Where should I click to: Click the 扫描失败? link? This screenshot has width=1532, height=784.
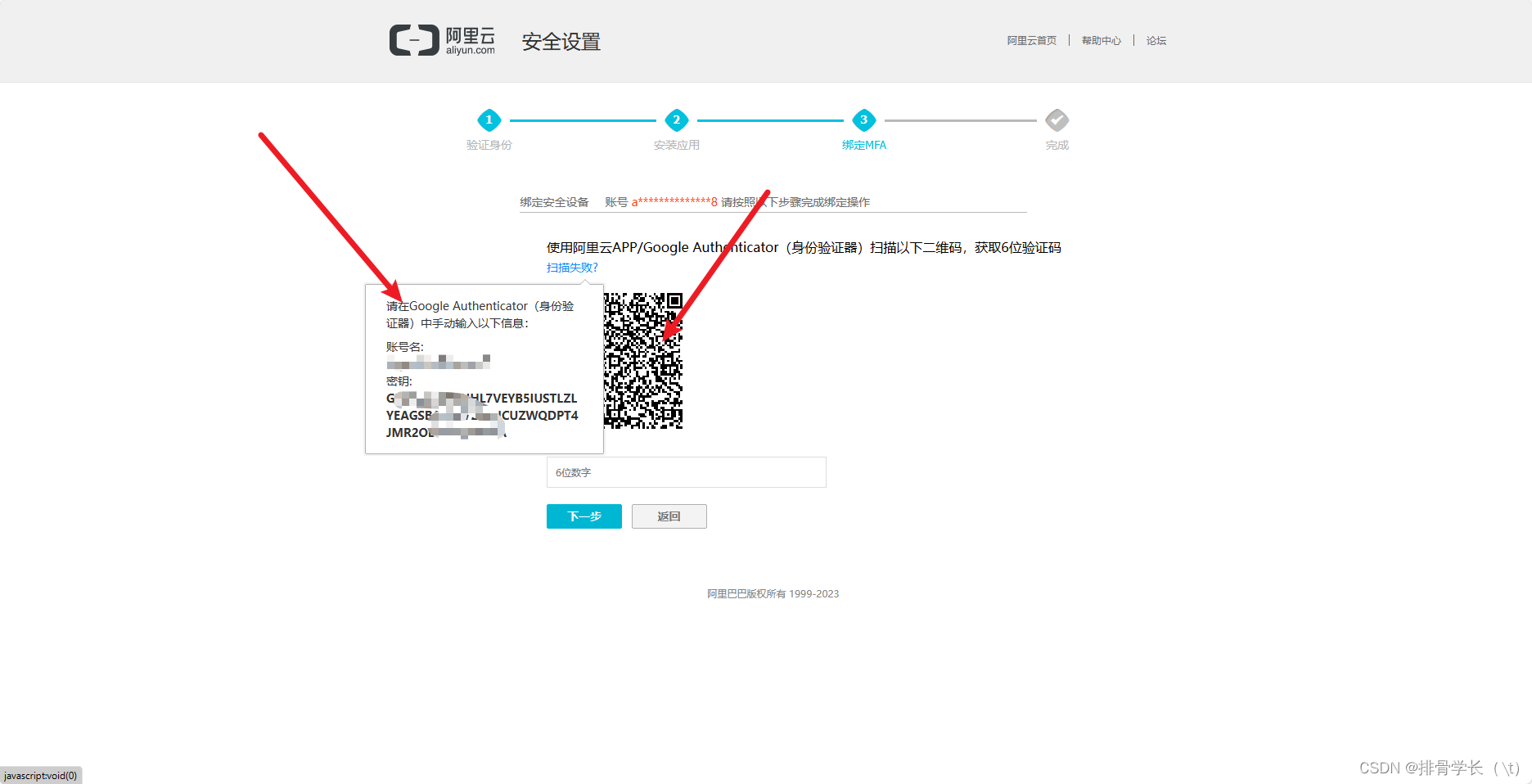click(572, 268)
